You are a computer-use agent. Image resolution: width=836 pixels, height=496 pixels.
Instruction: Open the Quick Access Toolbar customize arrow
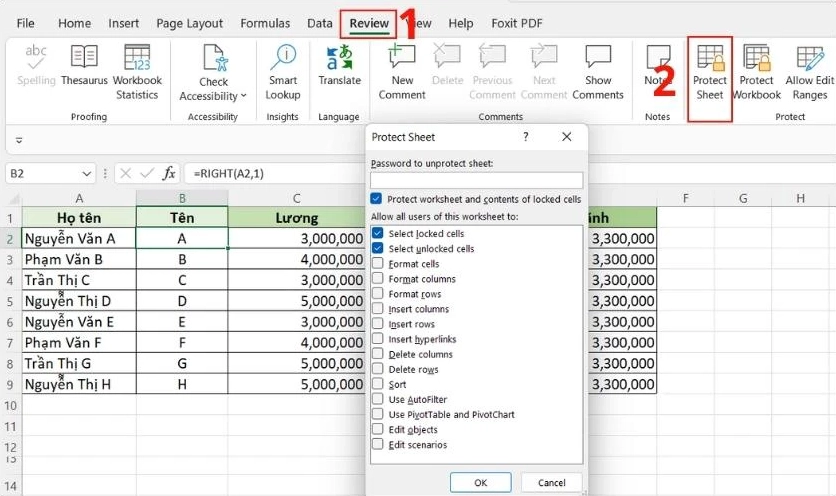[19, 140]
